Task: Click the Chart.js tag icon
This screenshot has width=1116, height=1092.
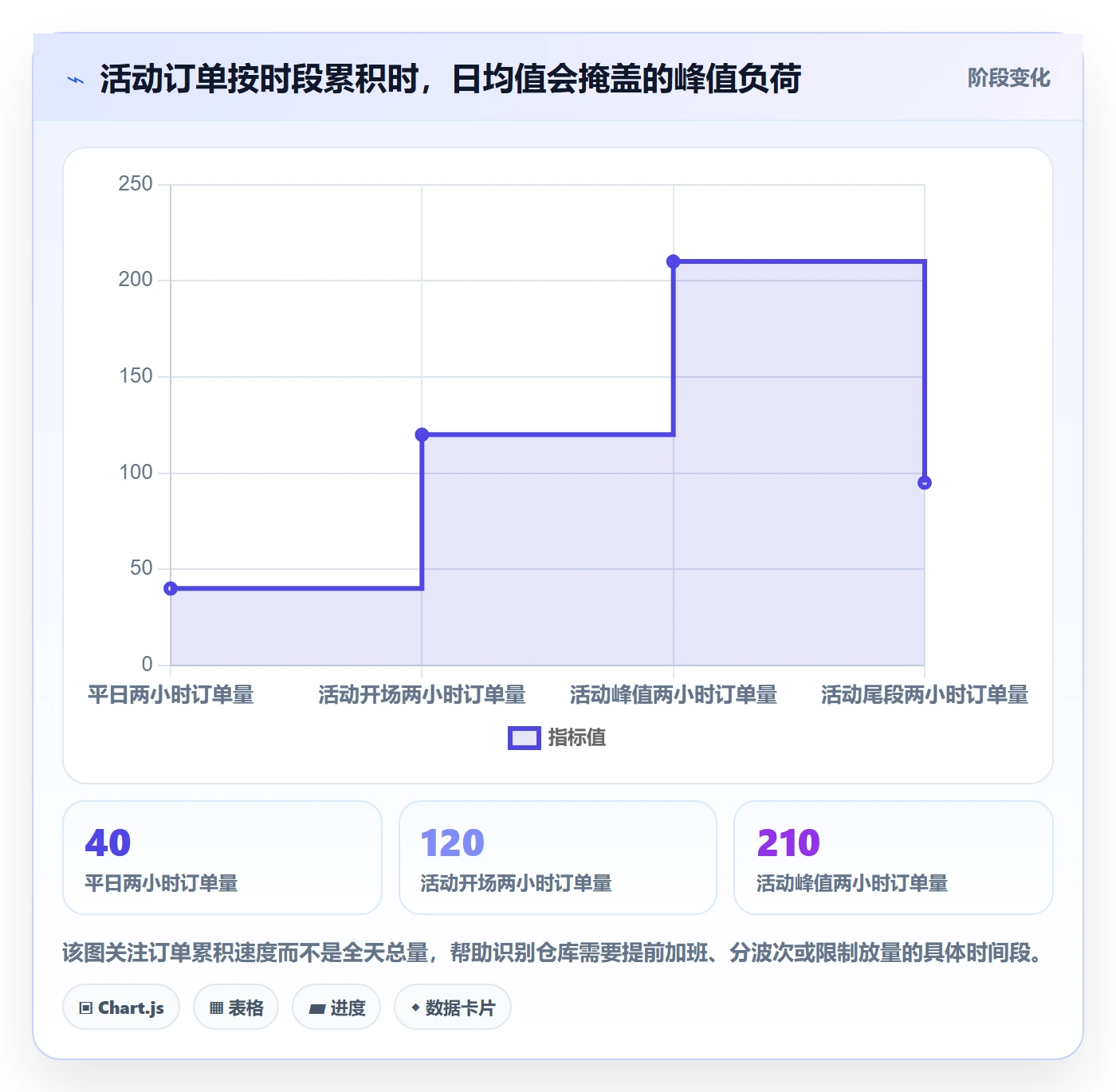Action: click(x=86, y=1008)
